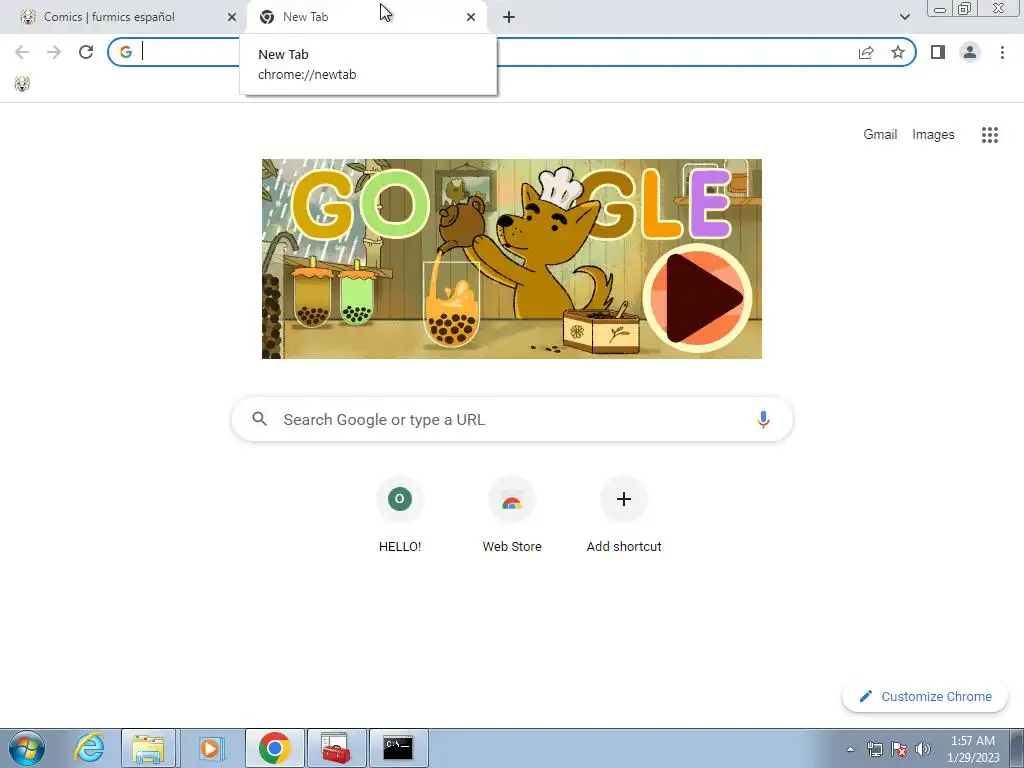The width and height of the screenshot is (1024, 768).
Task: Expand the tab search chevron
Action: pos(904,17)
